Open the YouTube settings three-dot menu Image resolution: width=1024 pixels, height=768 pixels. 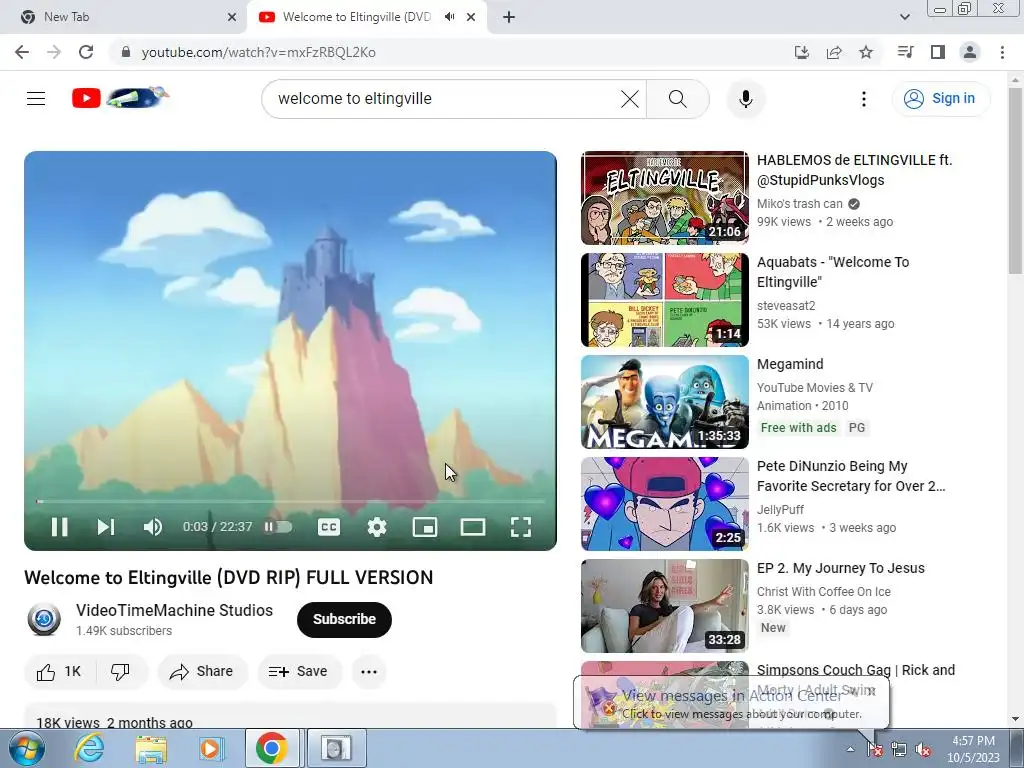pos(864,99)
